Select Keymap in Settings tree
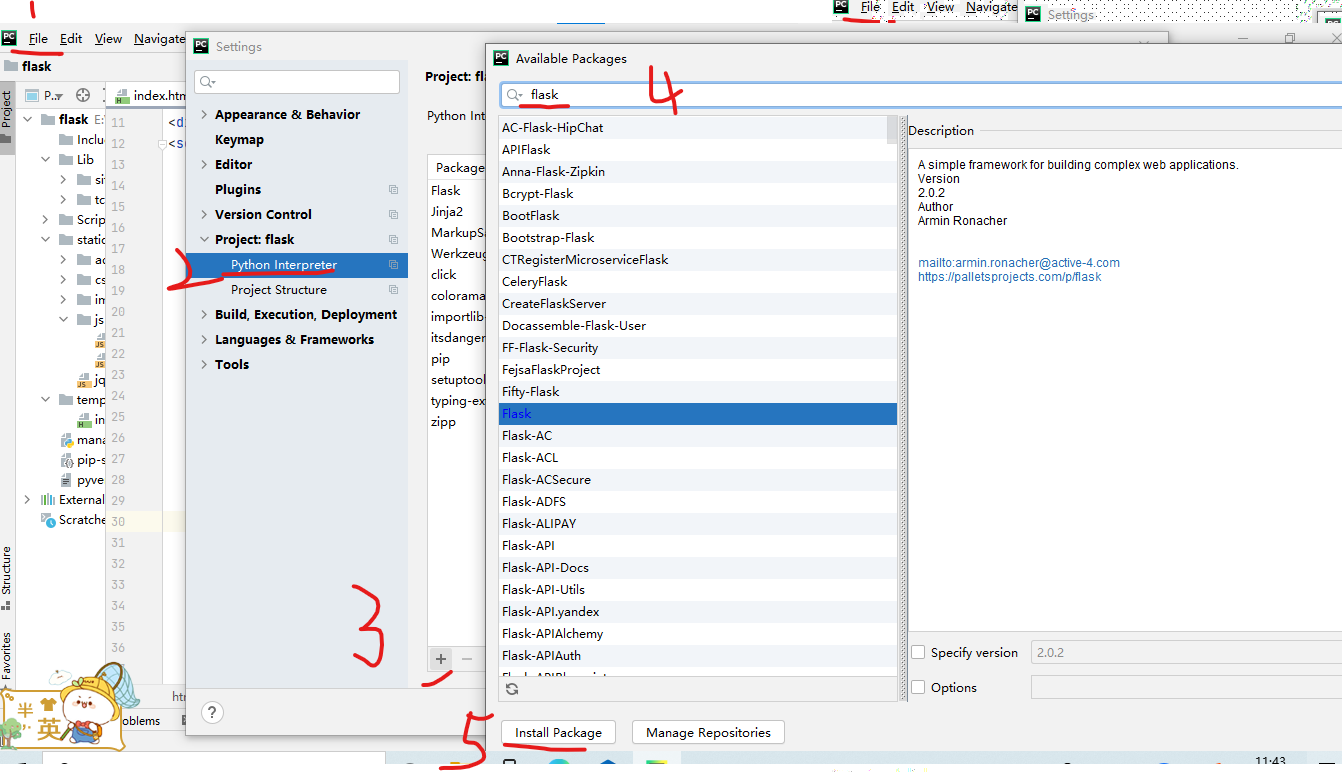 click(x=239, y=140)
